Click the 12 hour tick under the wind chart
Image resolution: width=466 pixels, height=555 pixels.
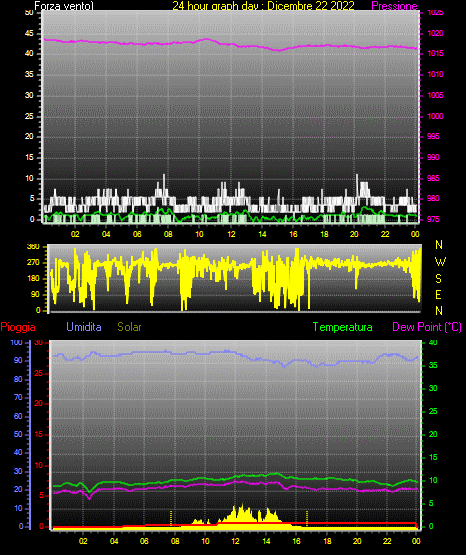coord(231,234)
